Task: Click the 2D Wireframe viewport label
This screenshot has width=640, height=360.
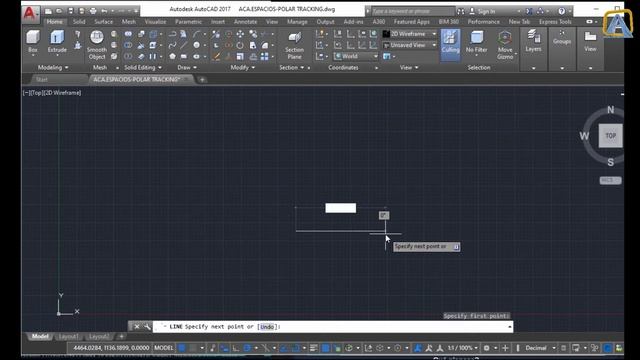Action: coord(62,93)
